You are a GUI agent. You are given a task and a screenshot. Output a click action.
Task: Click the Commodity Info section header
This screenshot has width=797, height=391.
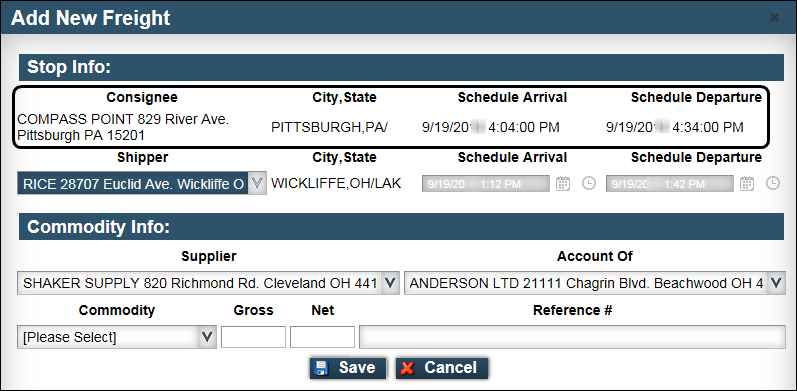click(x=402, y=227)
